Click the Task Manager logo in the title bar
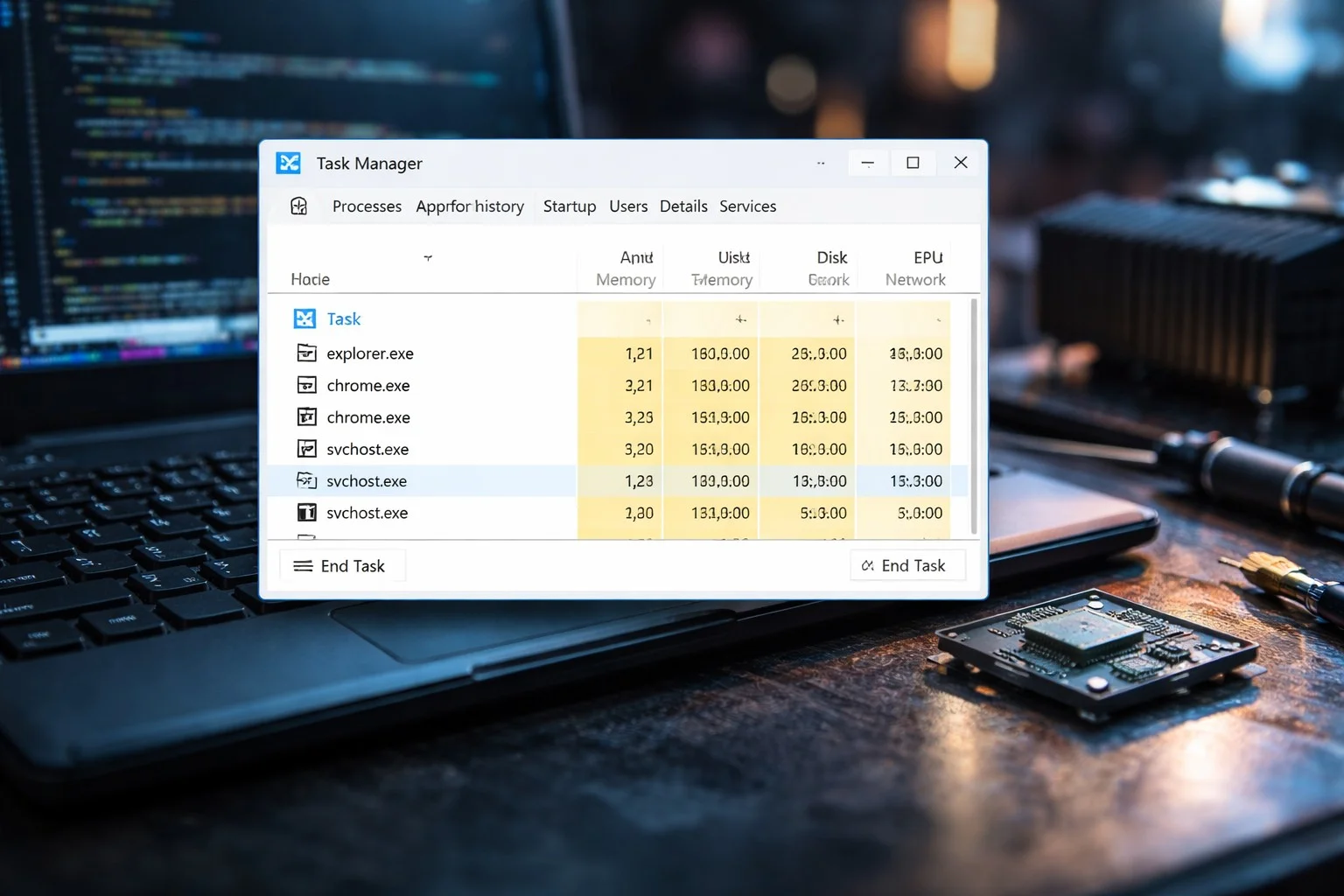 click(289, 164)
